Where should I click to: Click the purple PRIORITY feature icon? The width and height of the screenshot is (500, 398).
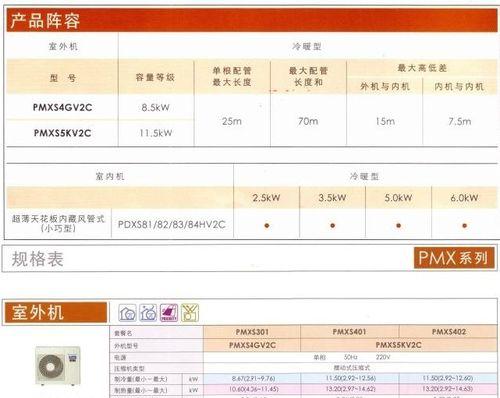click(x=169, y=313)
